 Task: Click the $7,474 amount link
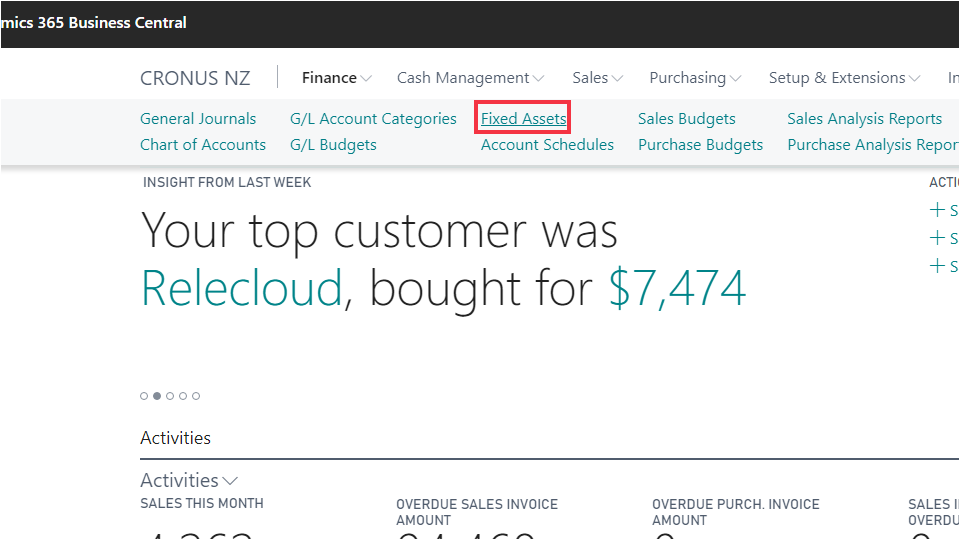click(x=677, y=288)
